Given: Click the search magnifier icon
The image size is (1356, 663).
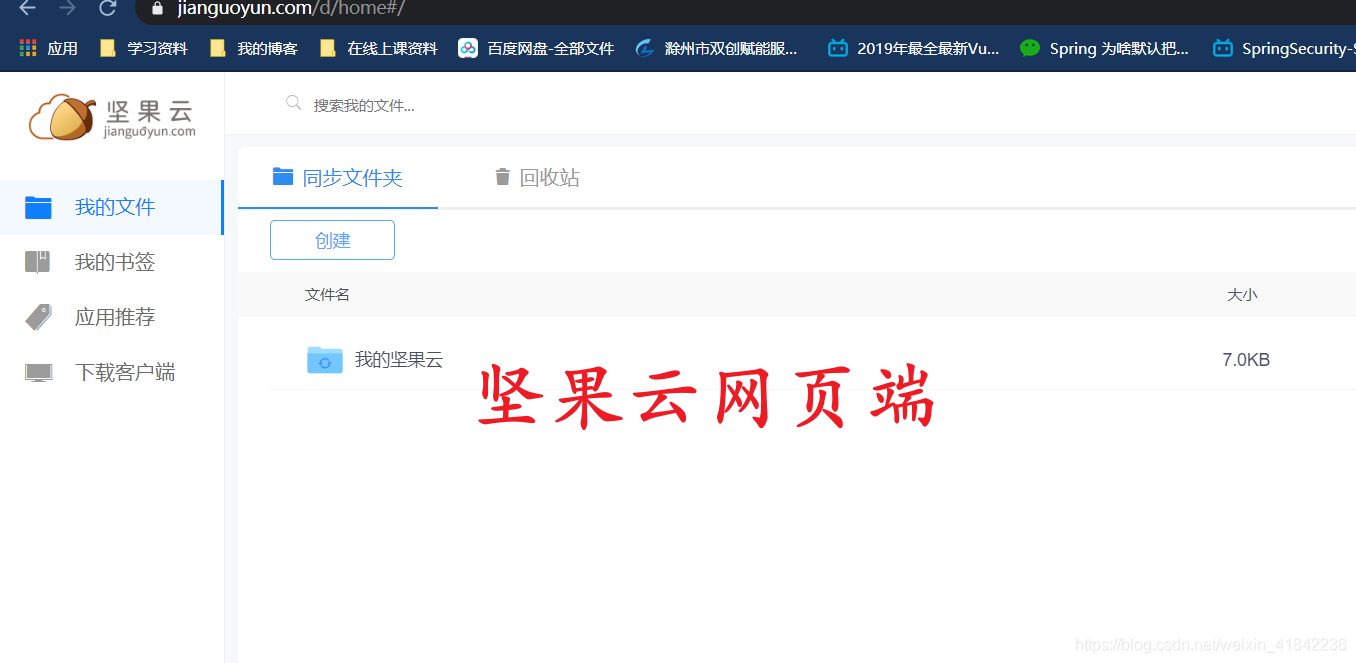Looking at the screenshot, I should point(293,103).
